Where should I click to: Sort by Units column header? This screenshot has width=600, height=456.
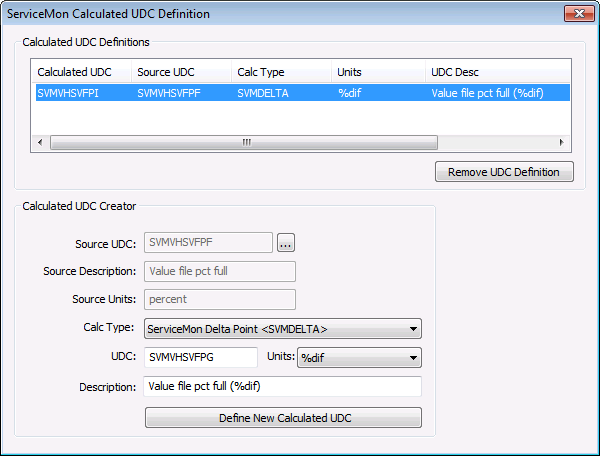tap(378, 72)
